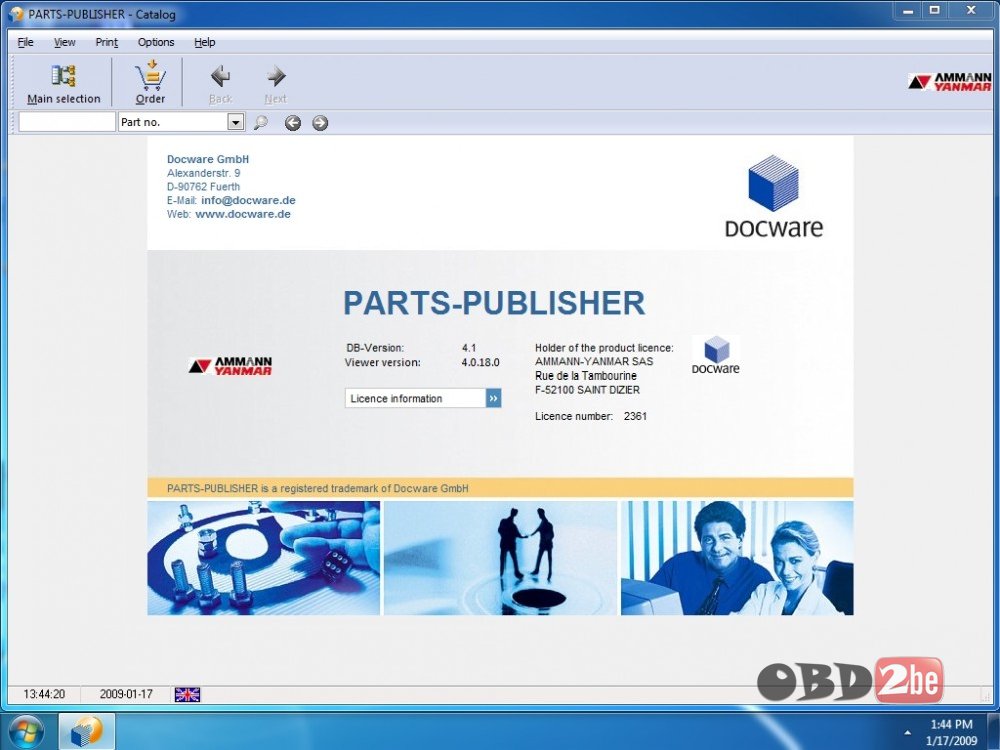1000x750 pixels.
Task: Click the round previous-result arrow button
Action: point(293,122)
